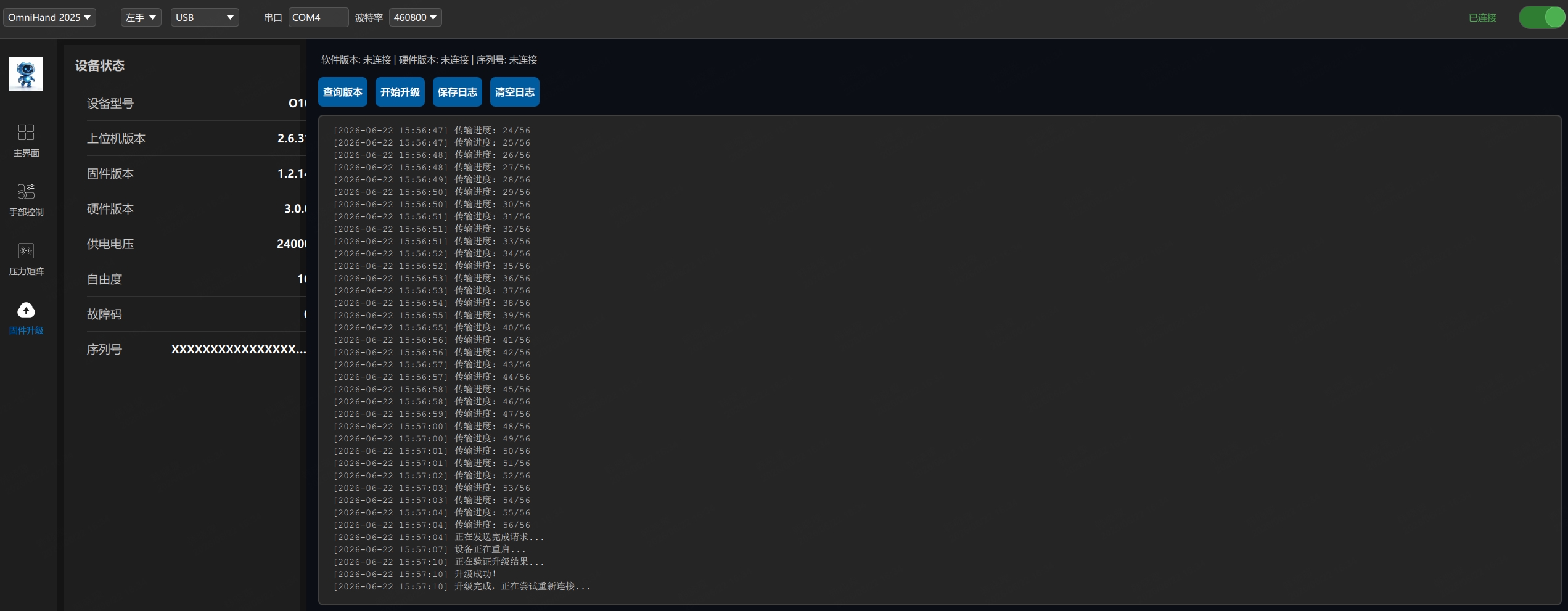Select the 上位机版本 row
Viewport: 1568px width, 611px height.
click(196, 138)
